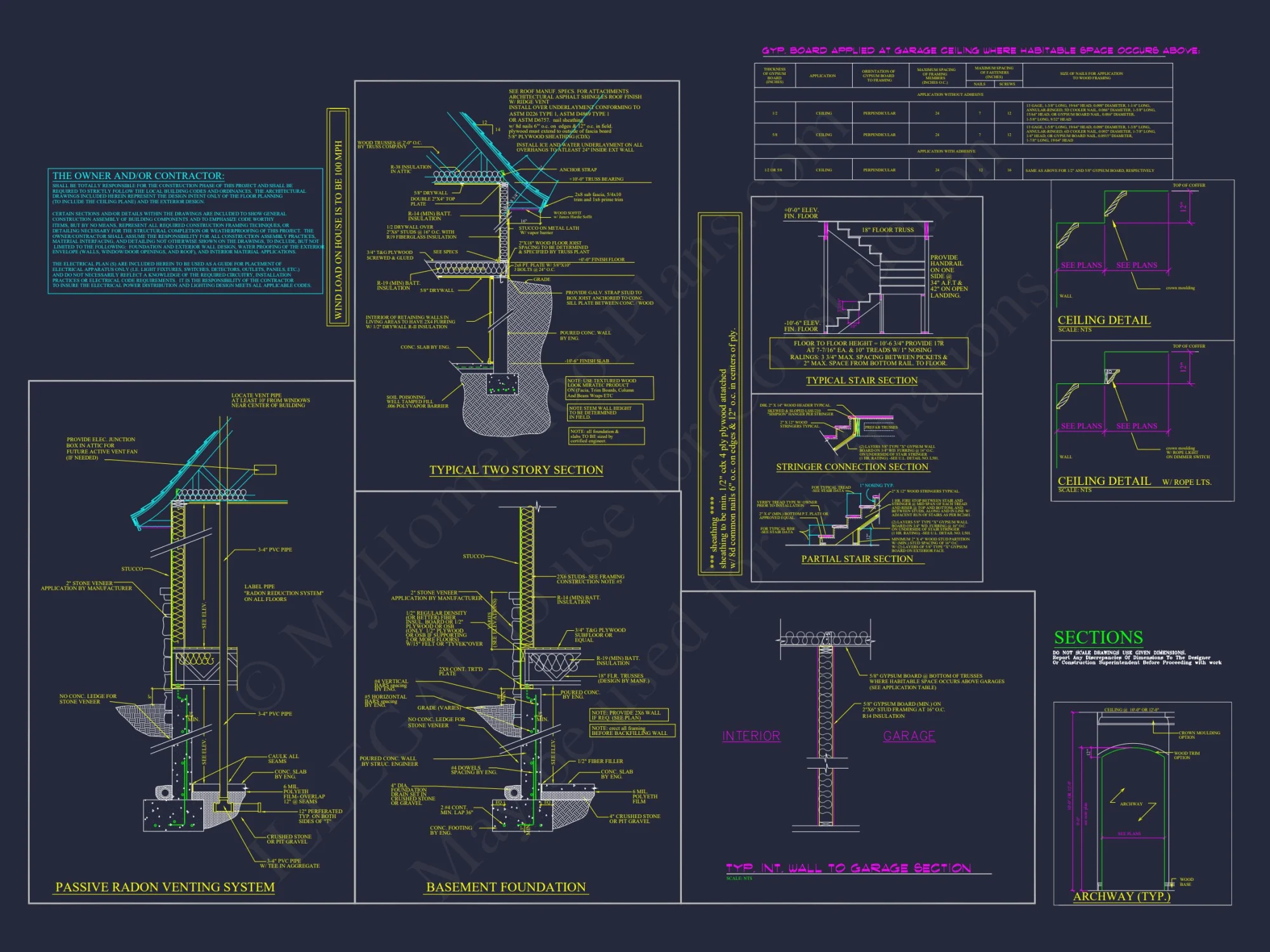Click the magenta GARAGE label
1270x952 pixels.
[x=909, y=736]
